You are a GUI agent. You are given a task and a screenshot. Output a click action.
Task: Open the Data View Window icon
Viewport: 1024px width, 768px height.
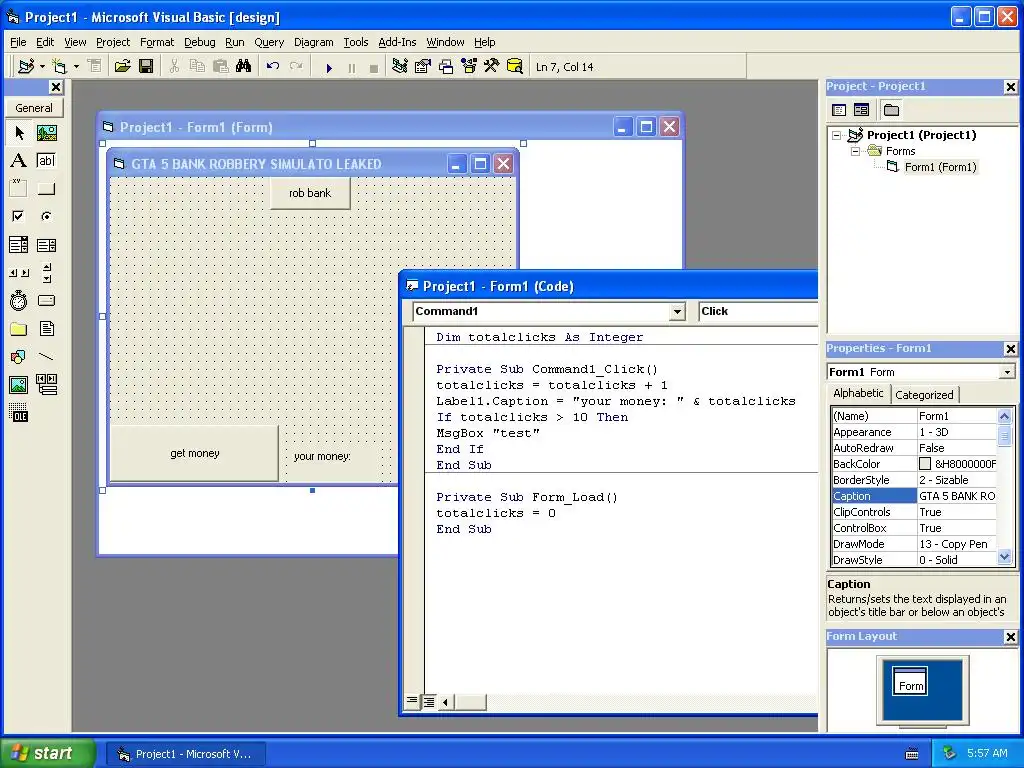pos(515,67)
